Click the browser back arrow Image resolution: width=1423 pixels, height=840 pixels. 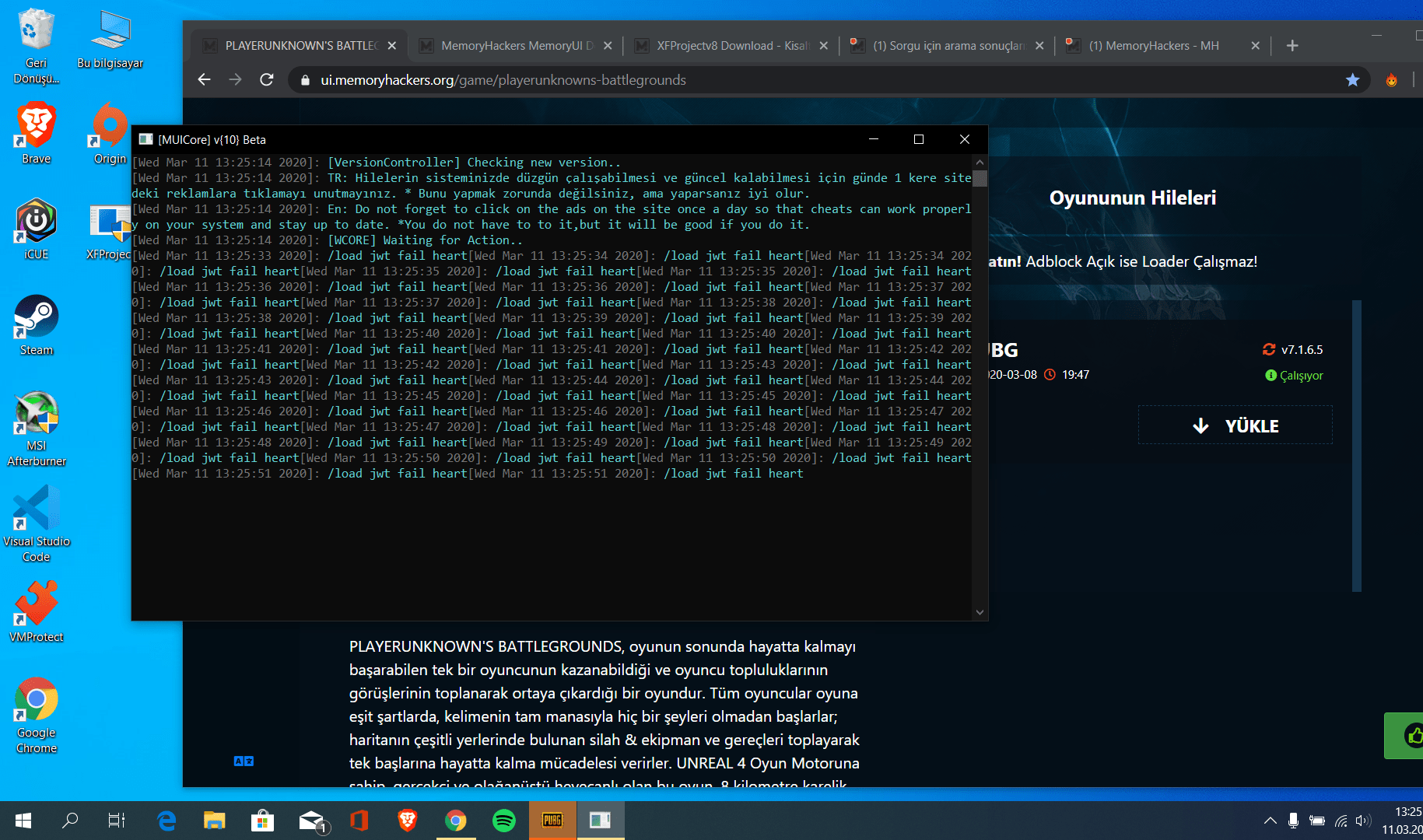(204, 79)
